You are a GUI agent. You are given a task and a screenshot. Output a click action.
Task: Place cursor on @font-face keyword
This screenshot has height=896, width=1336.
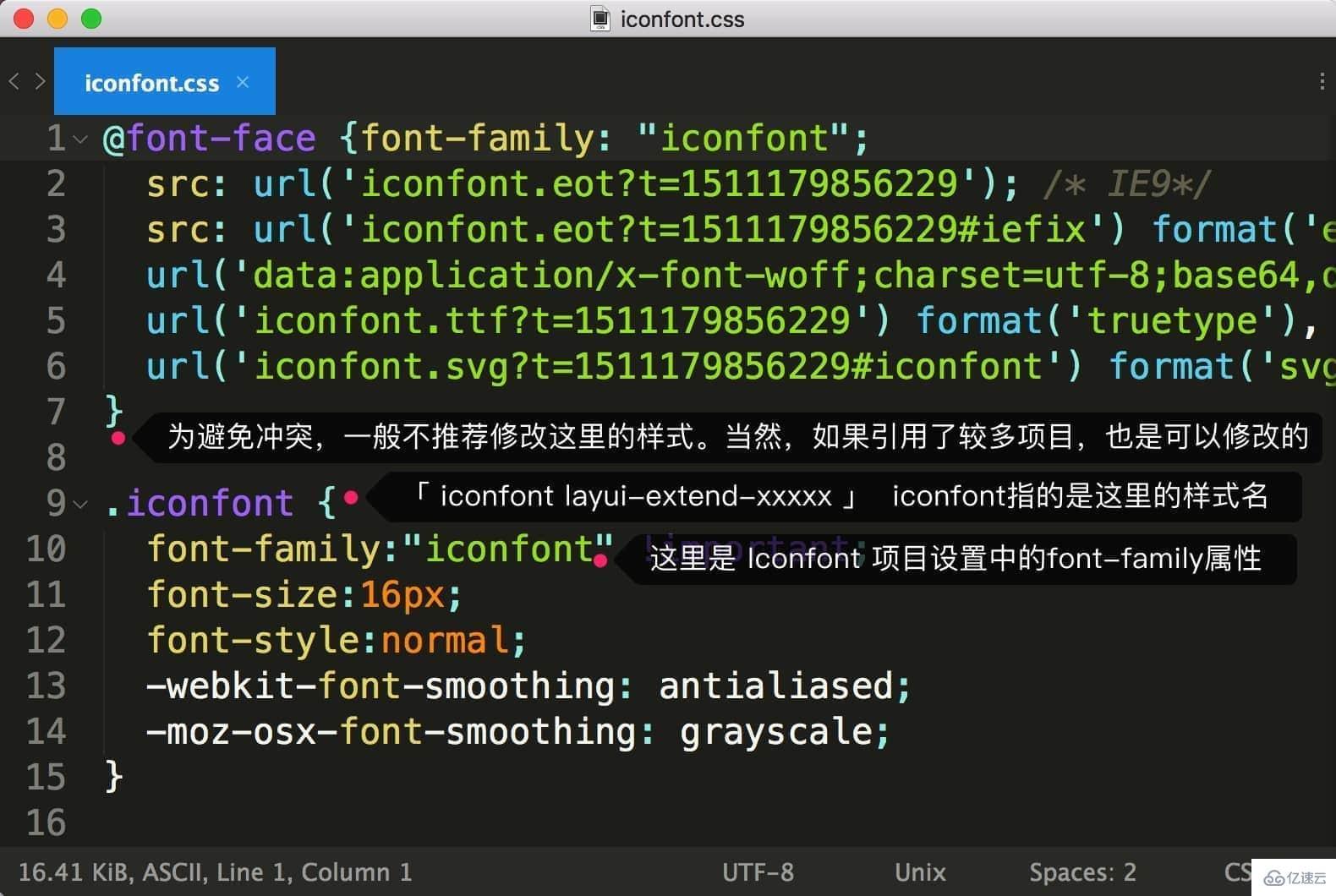tap(209, 138)
